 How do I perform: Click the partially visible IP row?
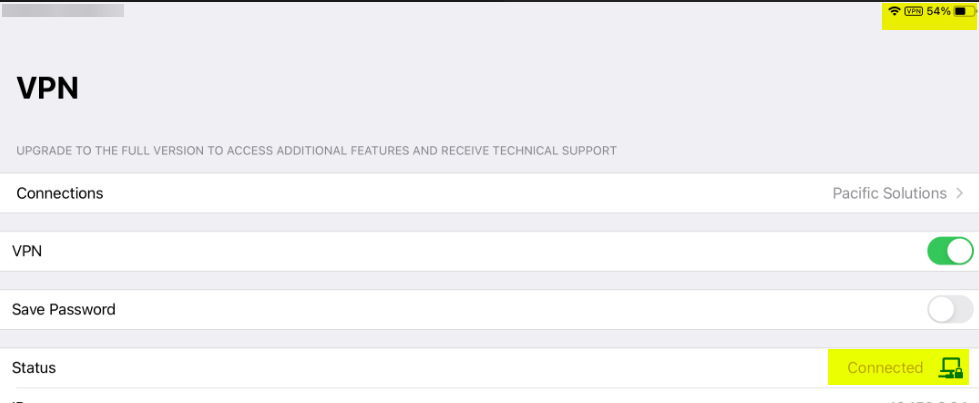pos(490,396)
